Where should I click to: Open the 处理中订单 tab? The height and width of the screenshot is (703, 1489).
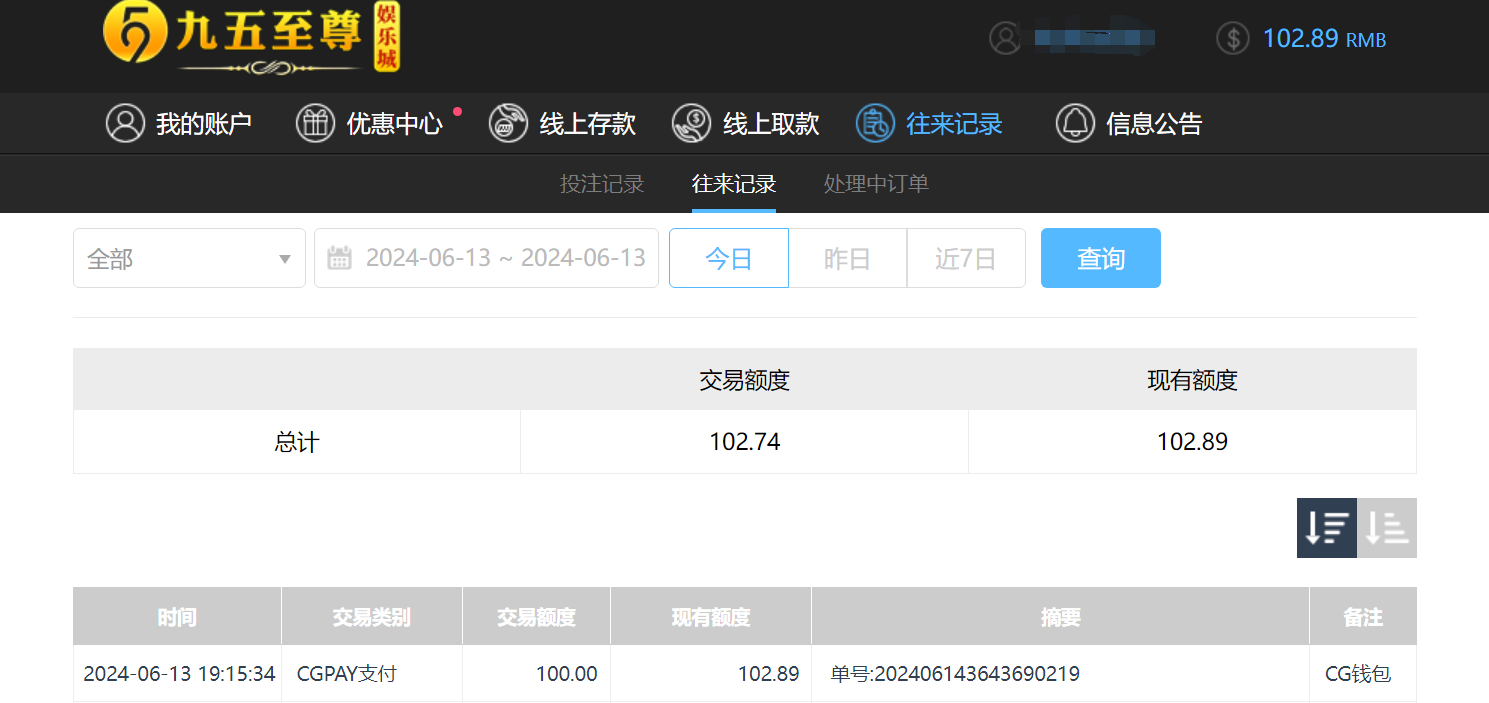point(875,184)
